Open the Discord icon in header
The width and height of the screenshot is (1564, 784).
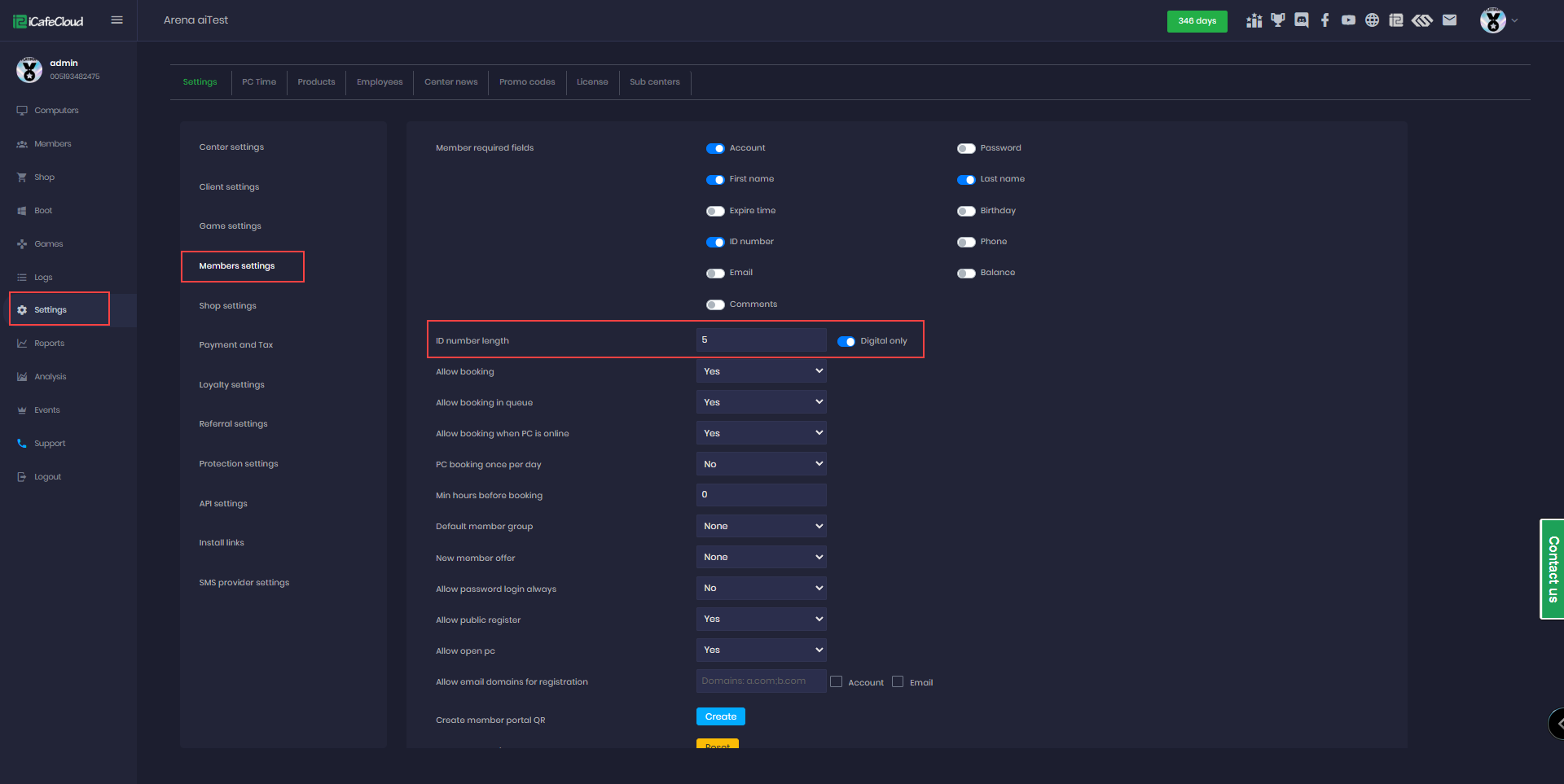1302,20
